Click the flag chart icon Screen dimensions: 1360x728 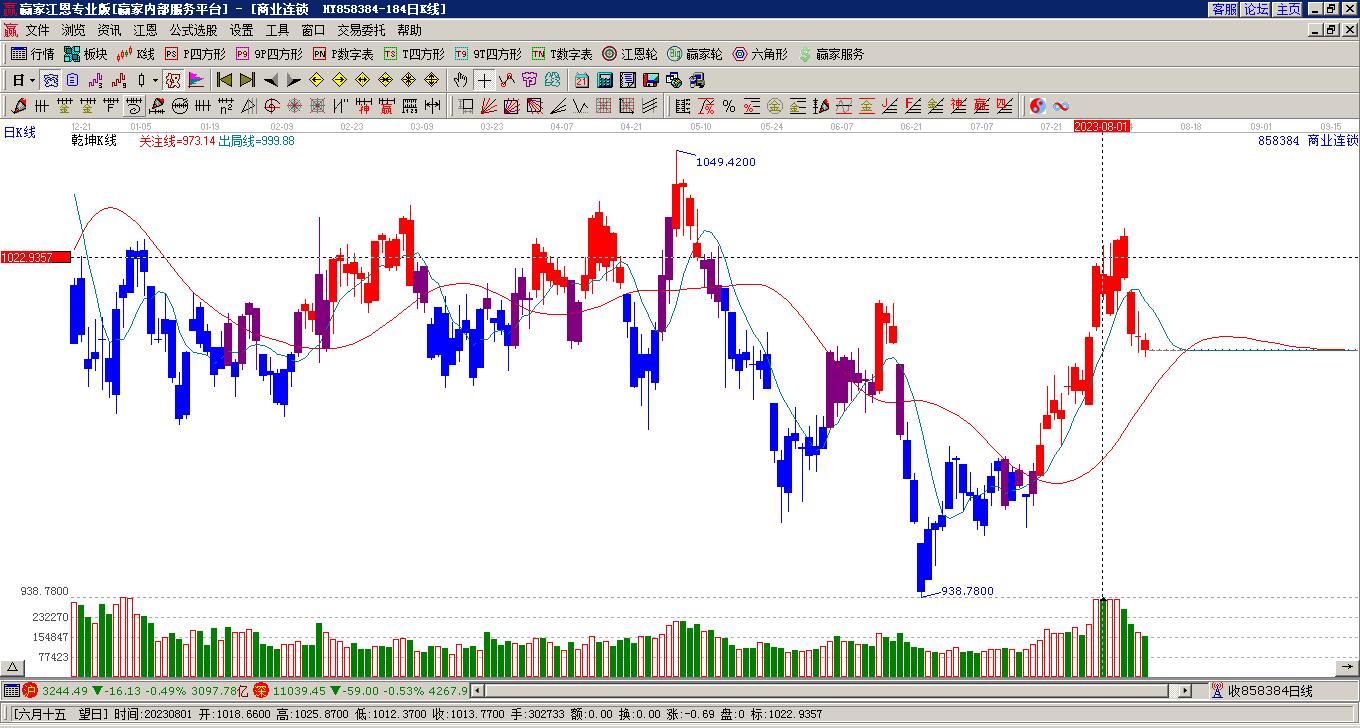point(196,80)
